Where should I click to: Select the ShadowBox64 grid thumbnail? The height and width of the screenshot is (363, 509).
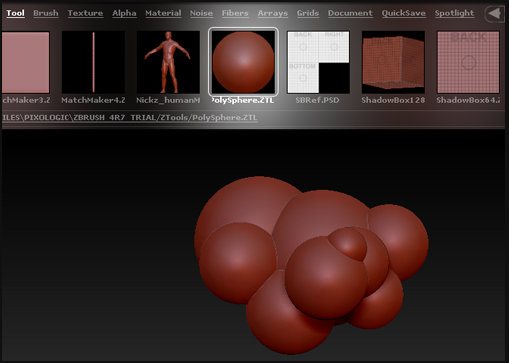[x=468, y=62]
